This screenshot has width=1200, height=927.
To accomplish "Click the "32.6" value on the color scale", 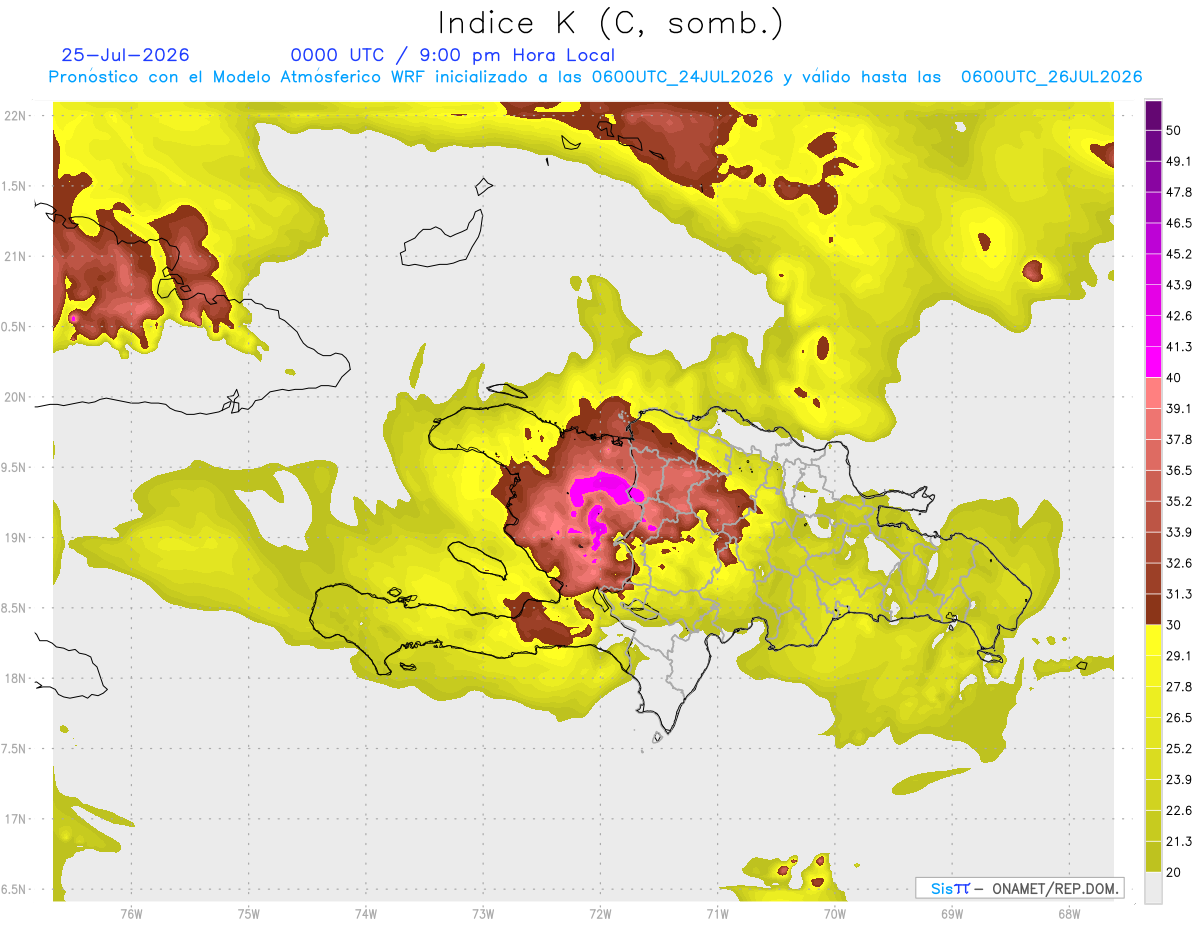I will point(1179,563).
